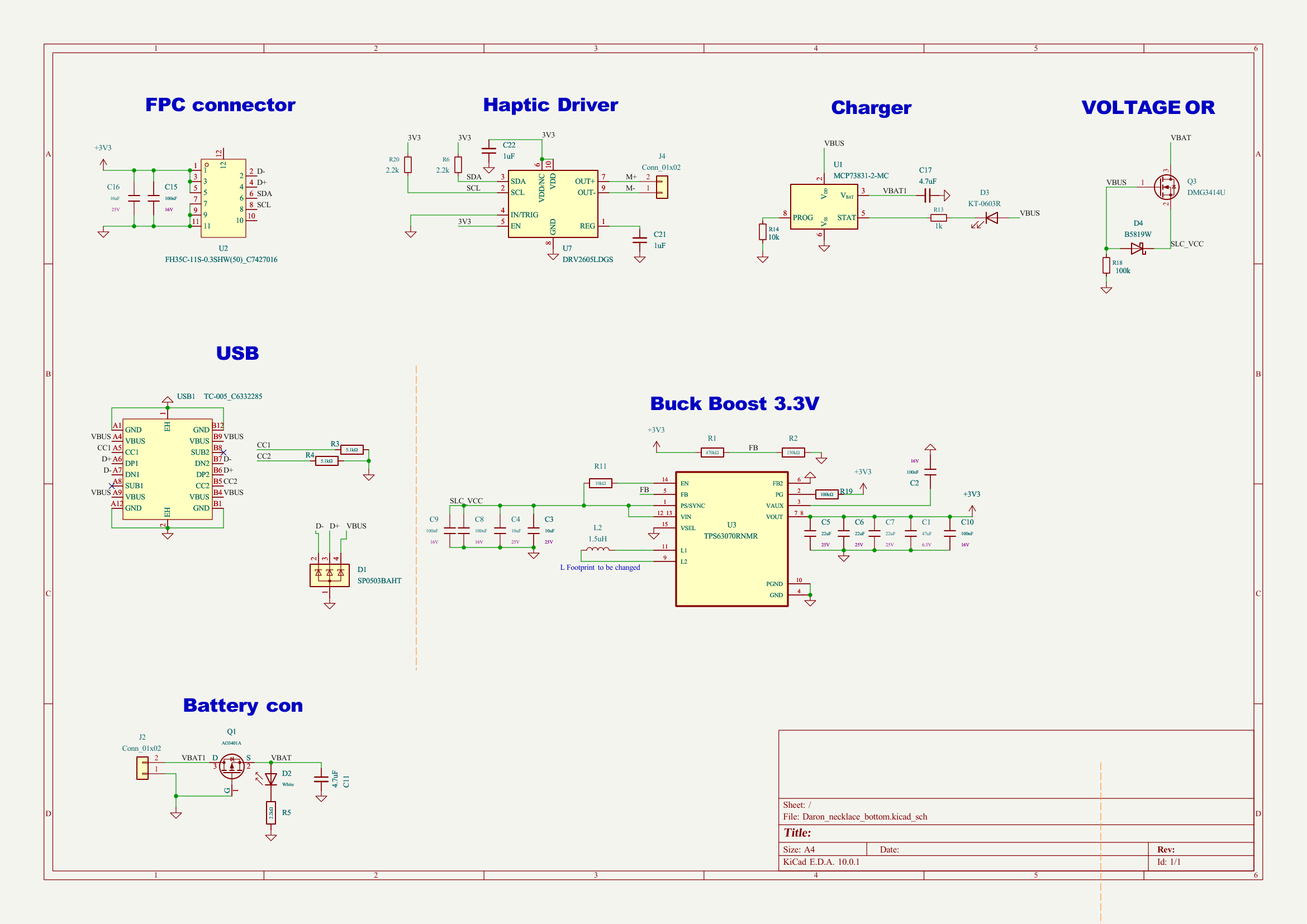Click the 'Id: 1/1' title block field
This screenshot has height=924, width=1307.
pos(1168,861)
